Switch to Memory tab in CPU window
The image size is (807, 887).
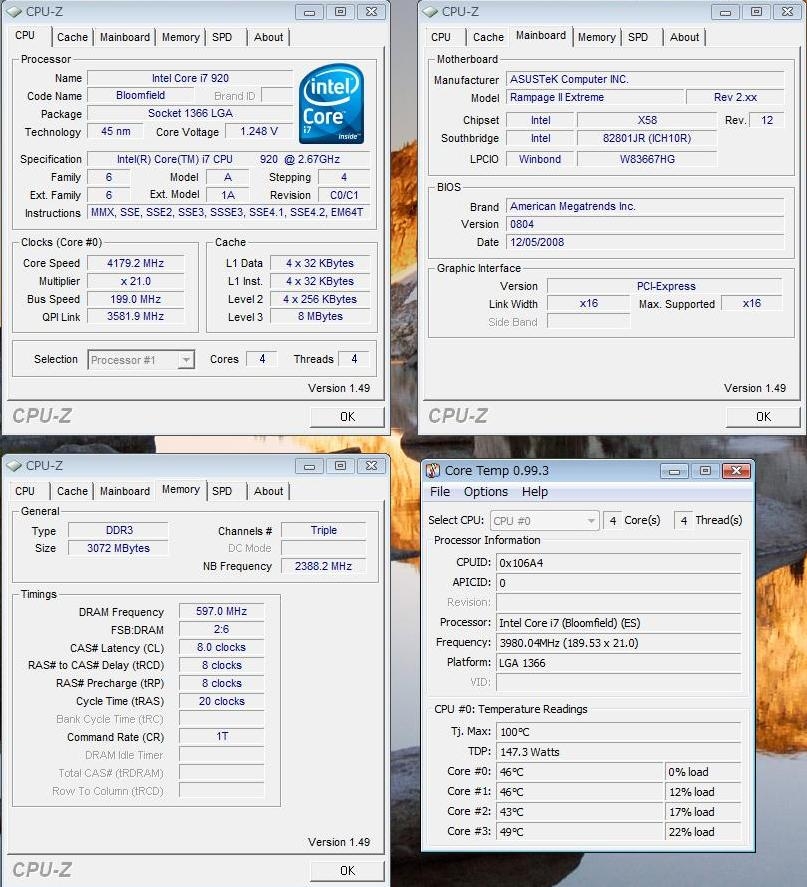pos(180,37)
